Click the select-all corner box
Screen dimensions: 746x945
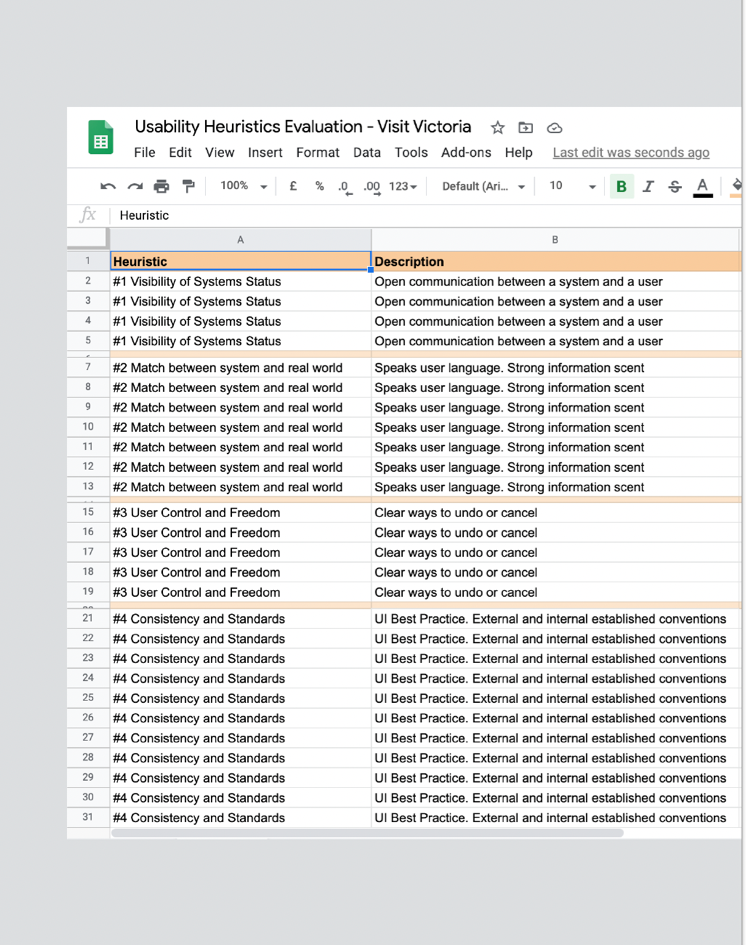(88, 239)
